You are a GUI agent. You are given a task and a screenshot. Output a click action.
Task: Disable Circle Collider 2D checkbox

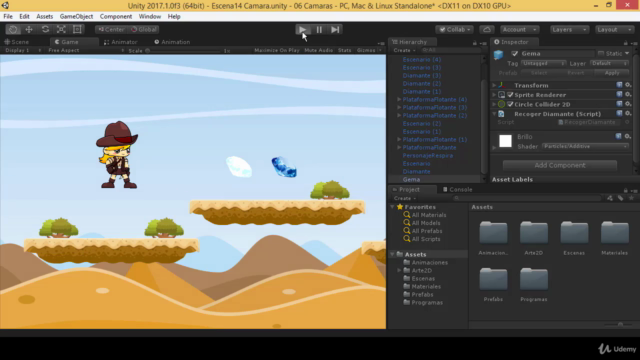pyautogui.click(x=510, y=104)
